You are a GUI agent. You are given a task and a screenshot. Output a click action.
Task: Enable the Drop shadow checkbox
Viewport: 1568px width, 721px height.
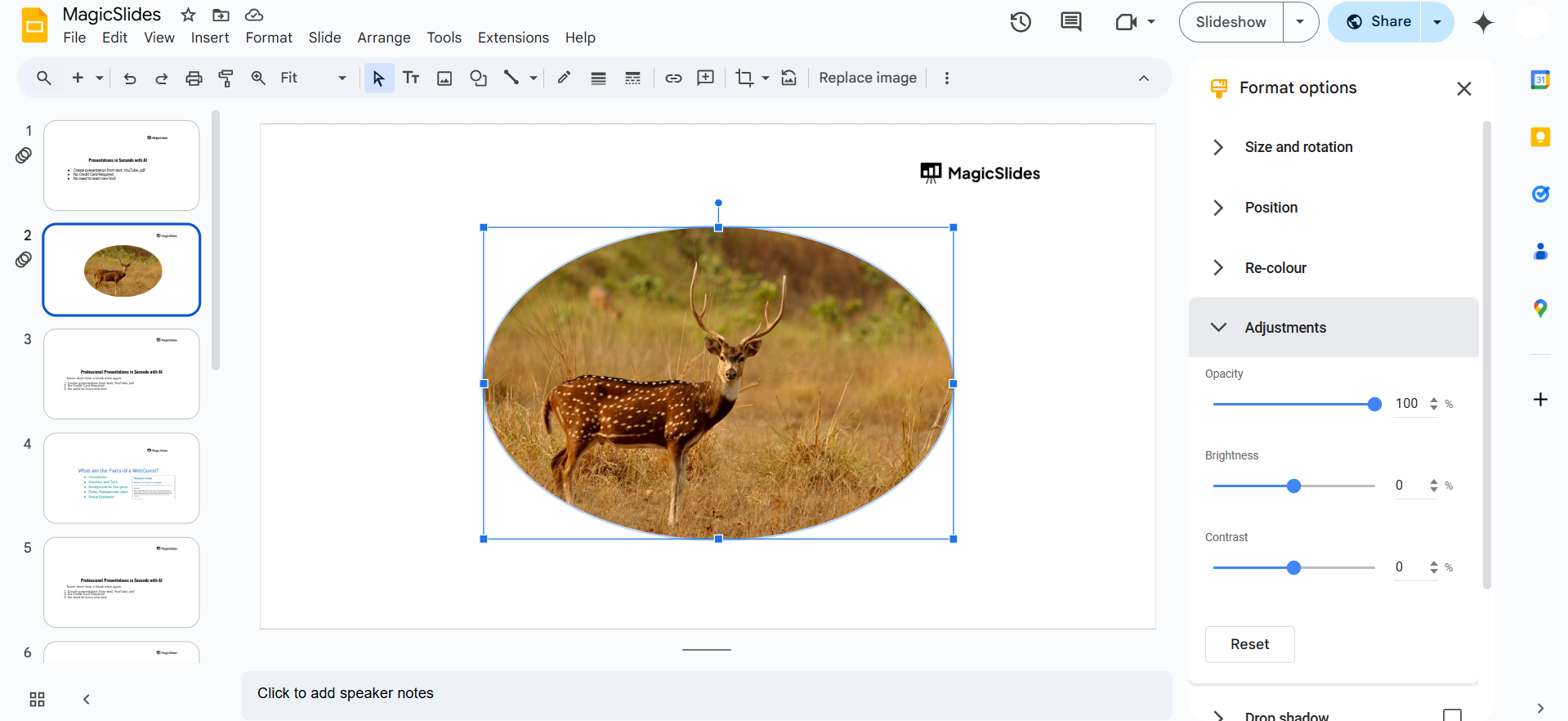pos(1452,715)
